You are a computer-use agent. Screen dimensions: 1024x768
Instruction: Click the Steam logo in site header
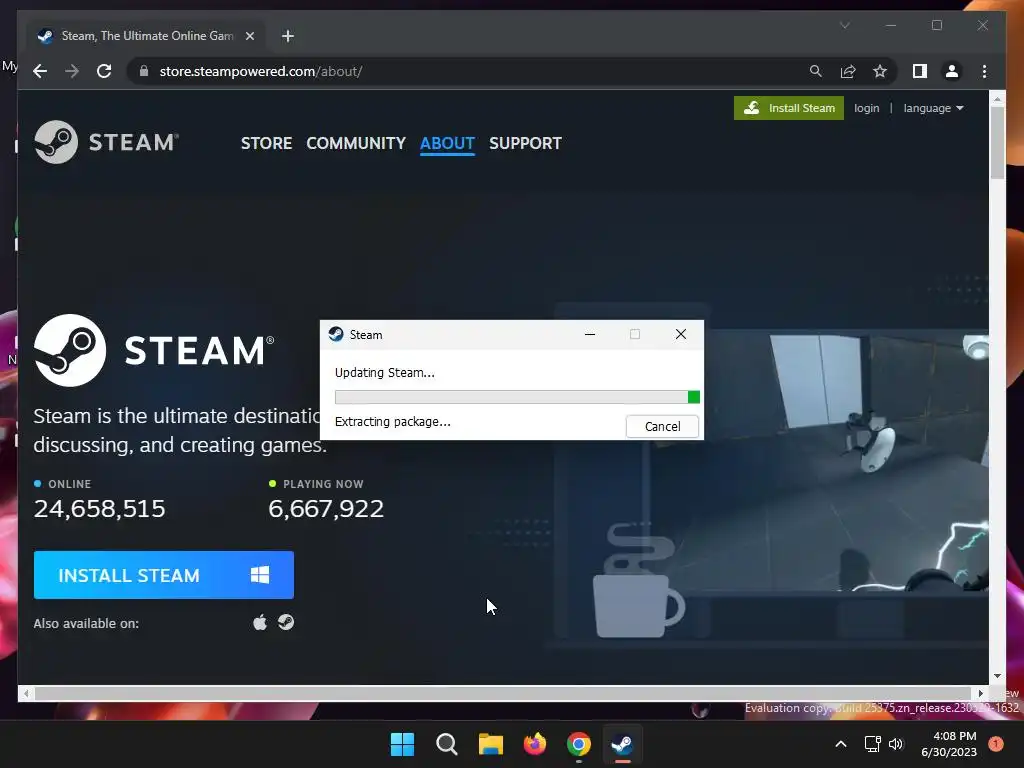[106, 142]
